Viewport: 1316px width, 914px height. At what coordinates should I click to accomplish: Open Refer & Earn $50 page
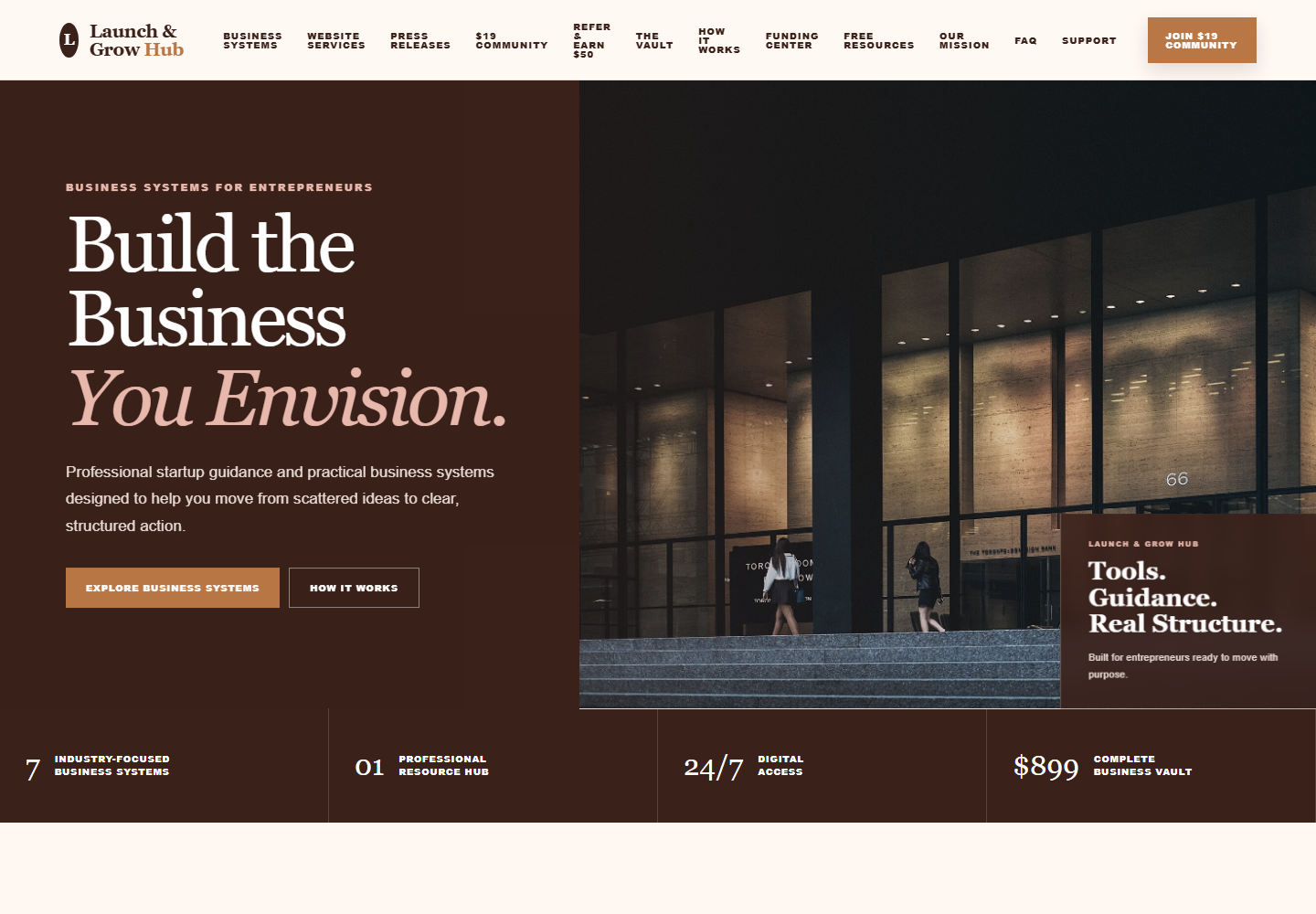click(x=591, y=40)
